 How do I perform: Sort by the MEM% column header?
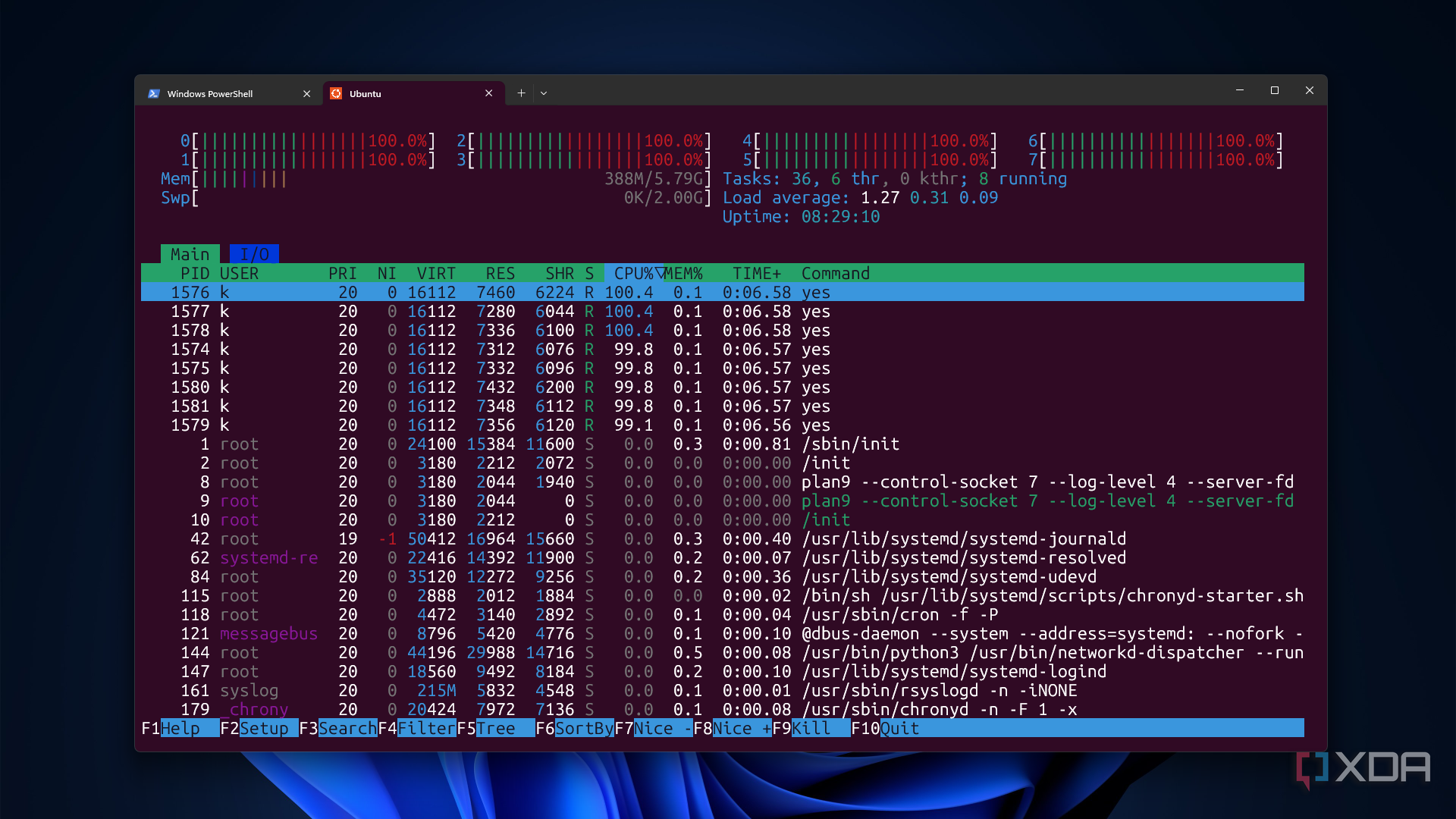(x=683, y=273)
